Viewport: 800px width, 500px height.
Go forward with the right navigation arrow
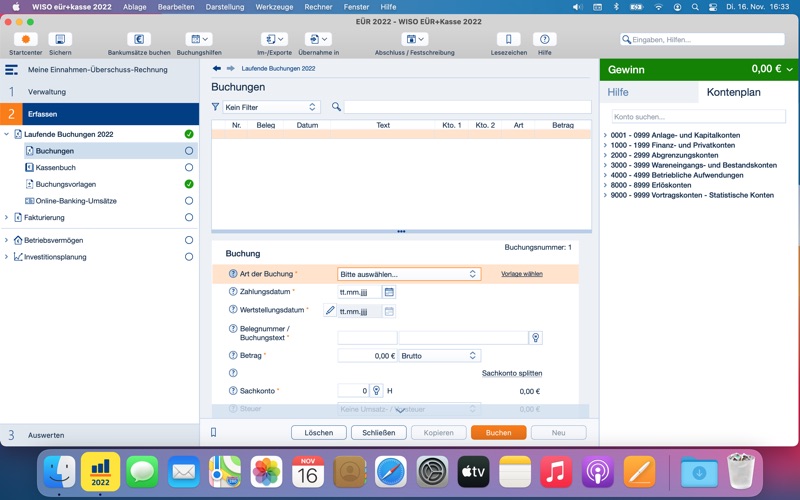231,68
